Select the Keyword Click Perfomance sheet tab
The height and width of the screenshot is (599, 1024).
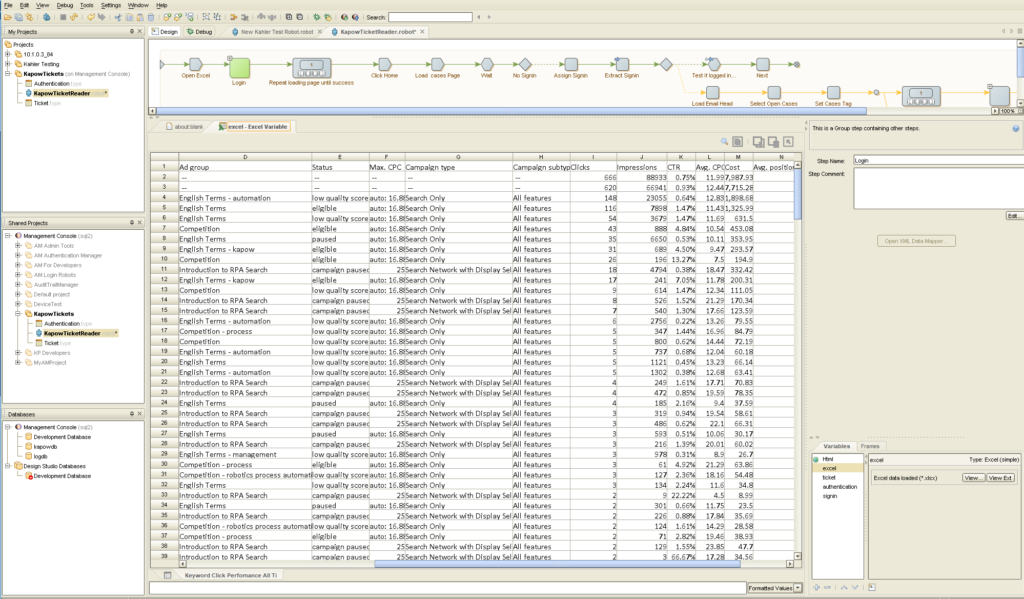pos(231,575)
